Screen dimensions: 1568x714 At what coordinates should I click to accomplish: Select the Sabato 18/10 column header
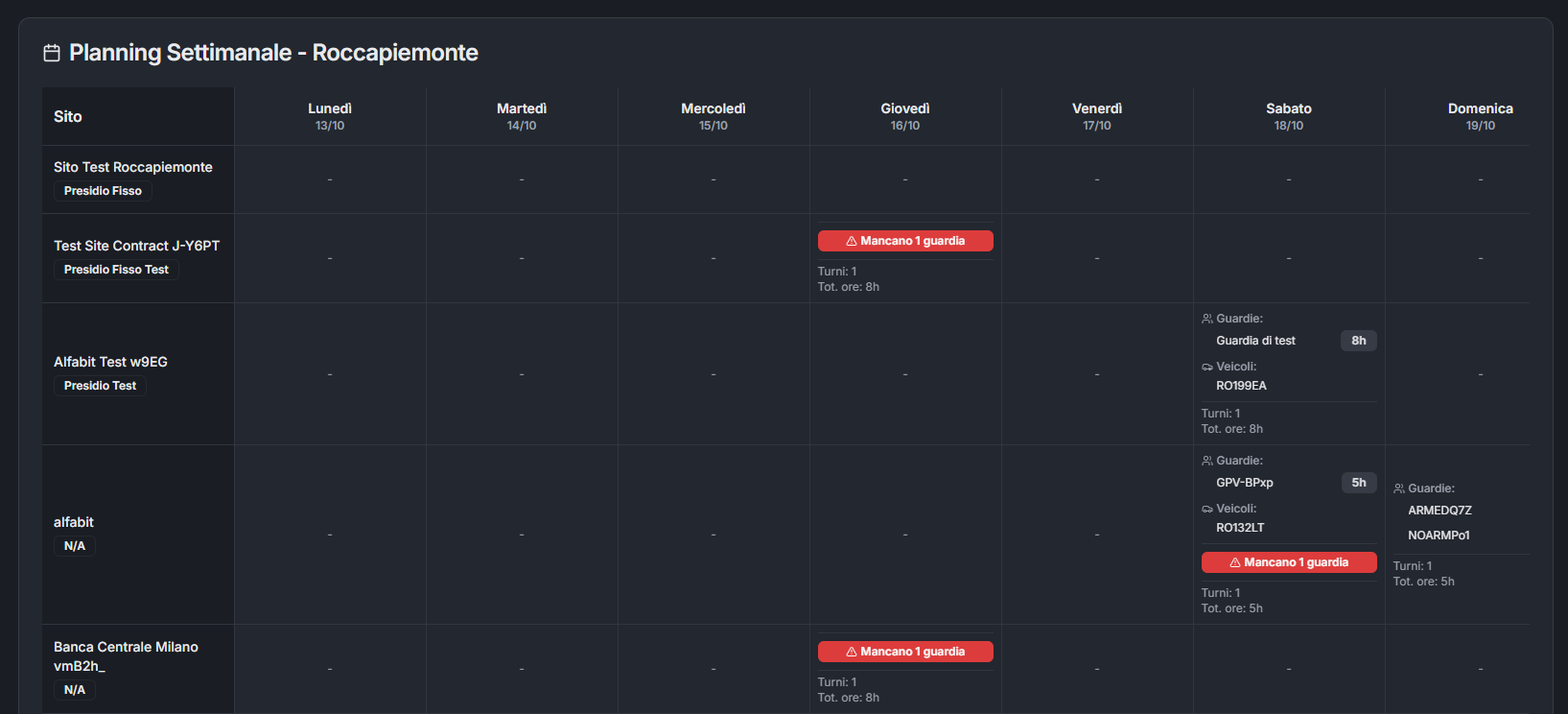(x=1288, y=116)
